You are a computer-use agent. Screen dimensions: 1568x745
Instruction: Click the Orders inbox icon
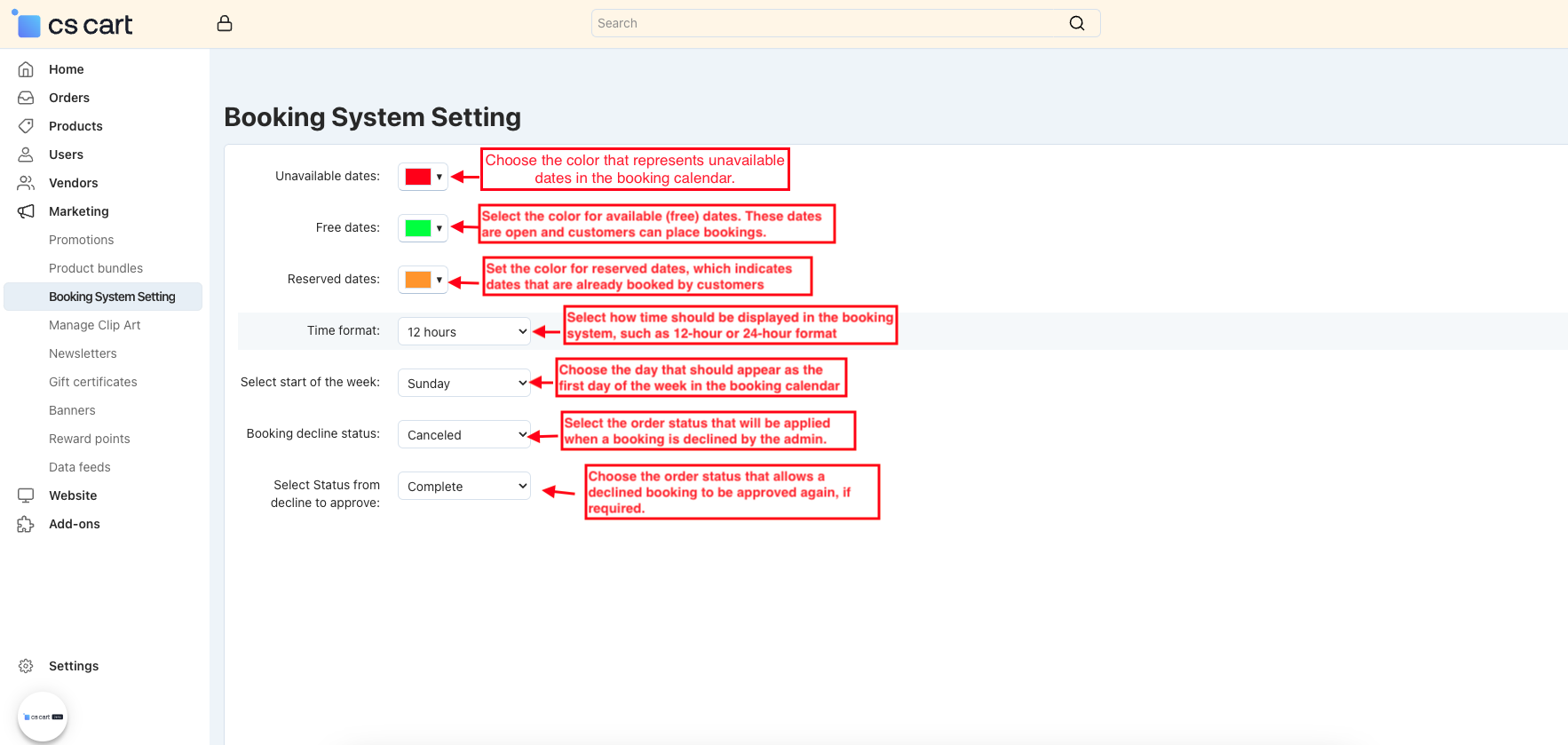[26, 98]
